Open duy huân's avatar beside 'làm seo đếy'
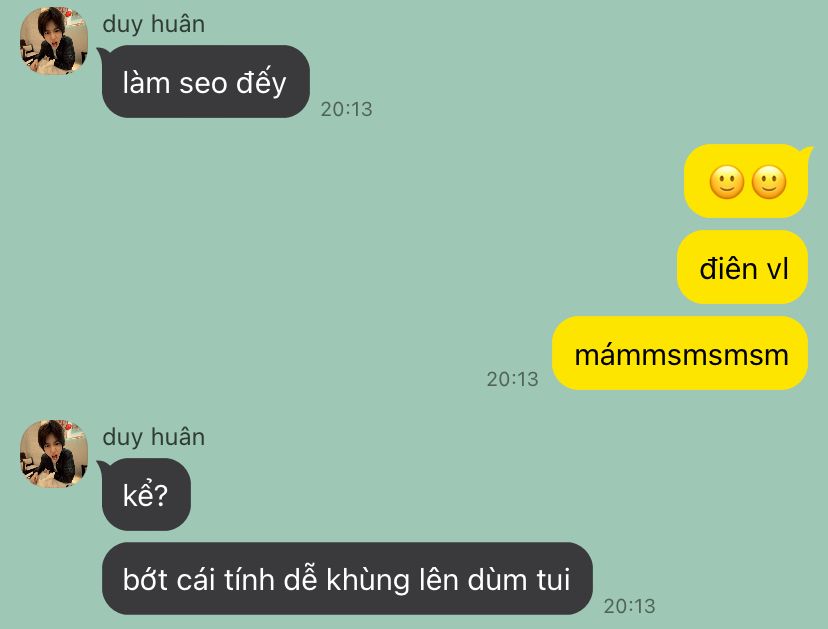This screenshot has width=828, height=629. (x=54, y=40)
